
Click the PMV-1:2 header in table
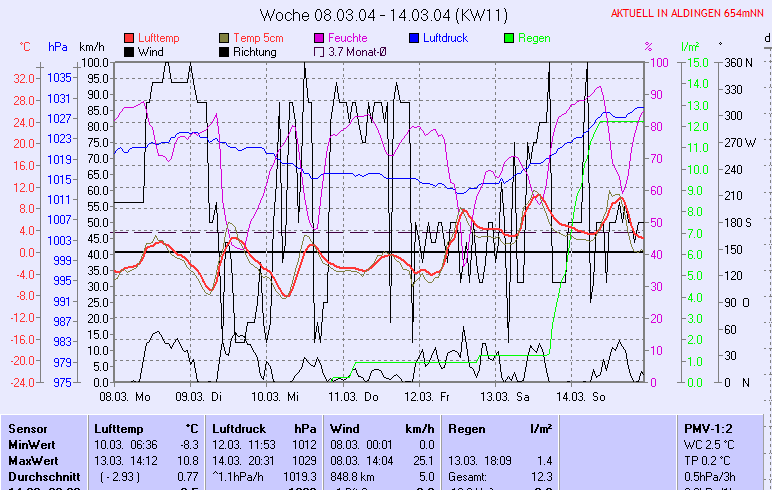click(x=707, y=428)
